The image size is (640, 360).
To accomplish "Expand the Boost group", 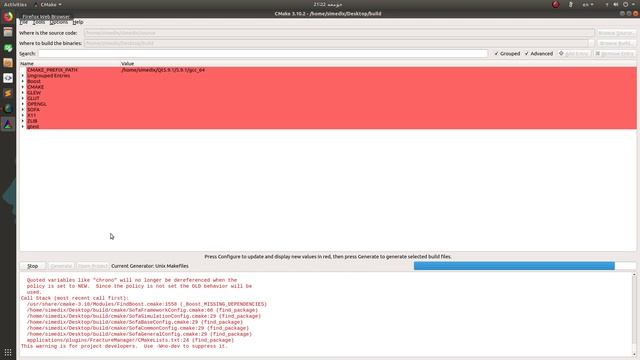I will (x=23, y=81).
